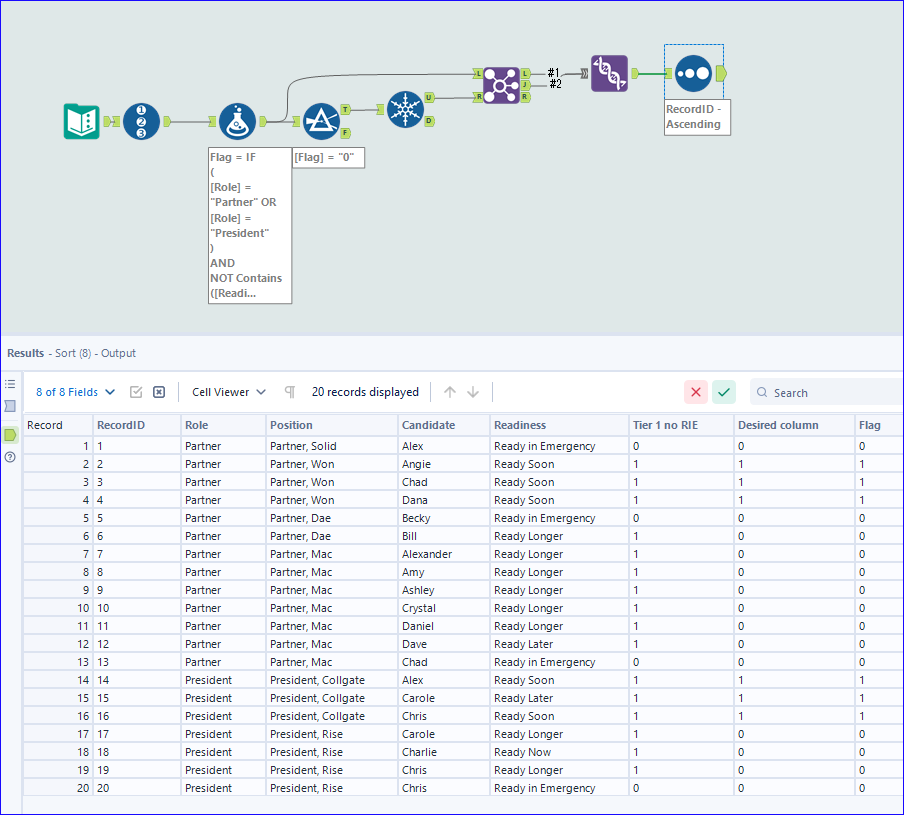Click the Candidate cell Angie
The width and height of the screenshot is (904, 815).
tap(444, 464)
